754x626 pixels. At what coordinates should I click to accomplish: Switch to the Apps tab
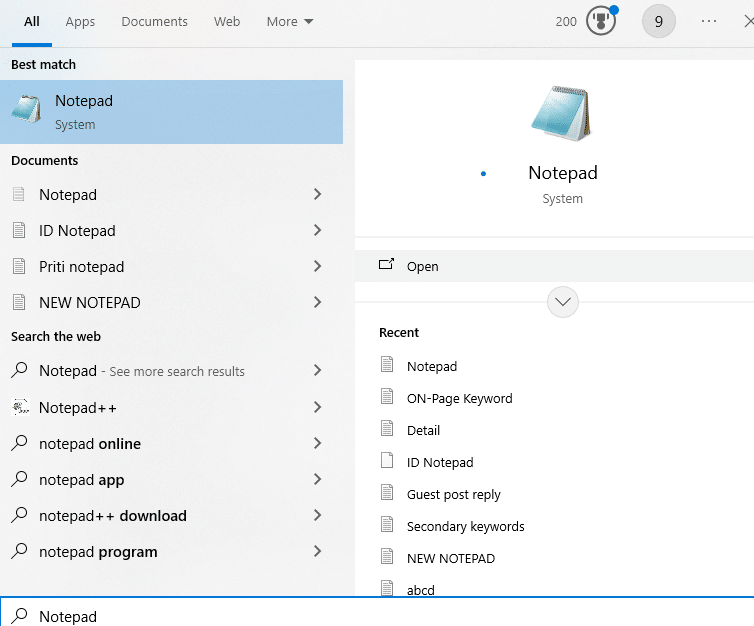click(x=80, y=21)
